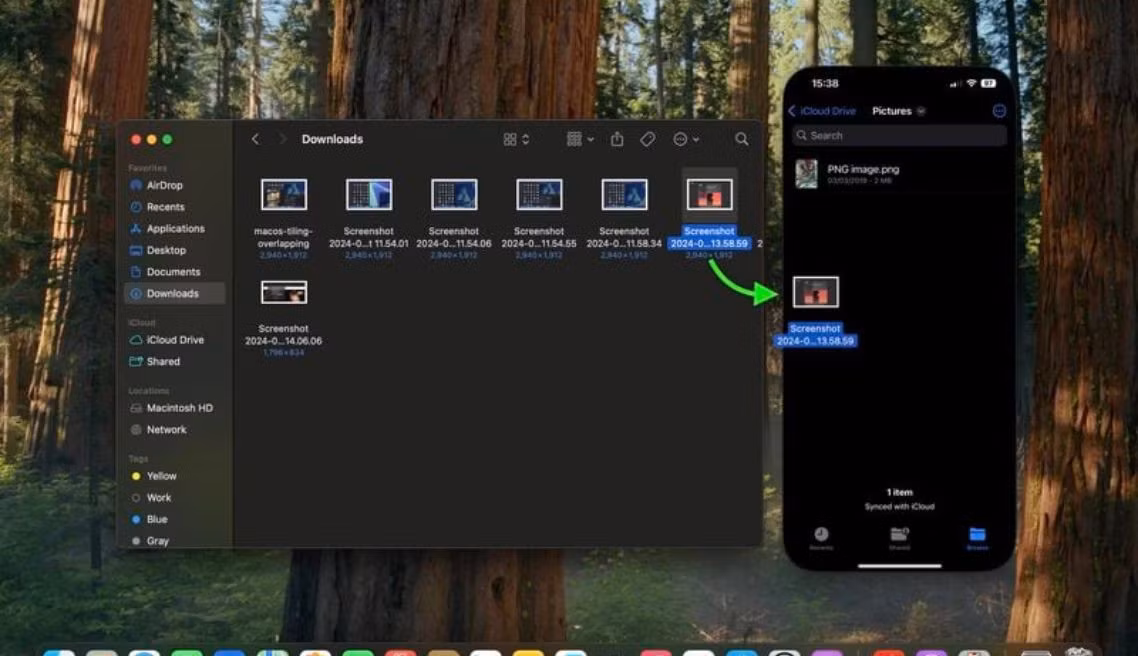Select Screenshot 11.54.01 thumbnail
1138x656 pixels.
tap(369, 194)
